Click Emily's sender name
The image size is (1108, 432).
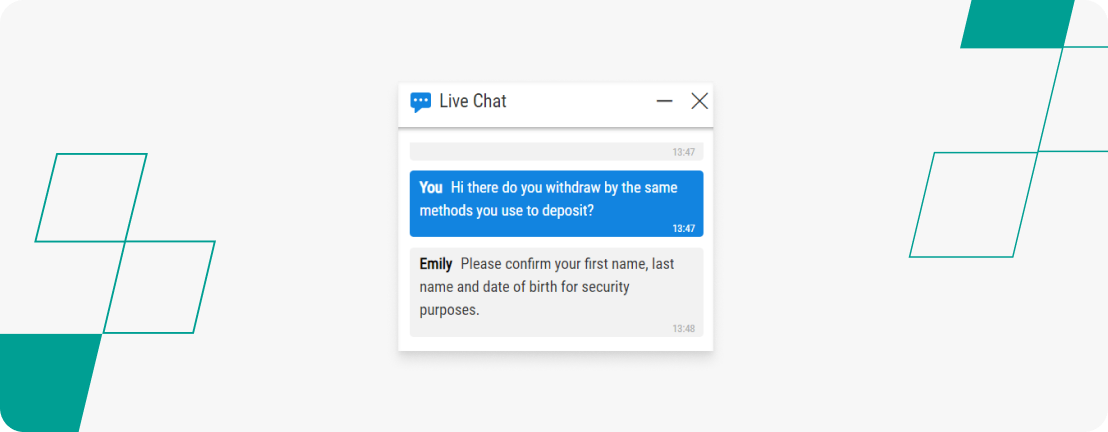[435, 264]
